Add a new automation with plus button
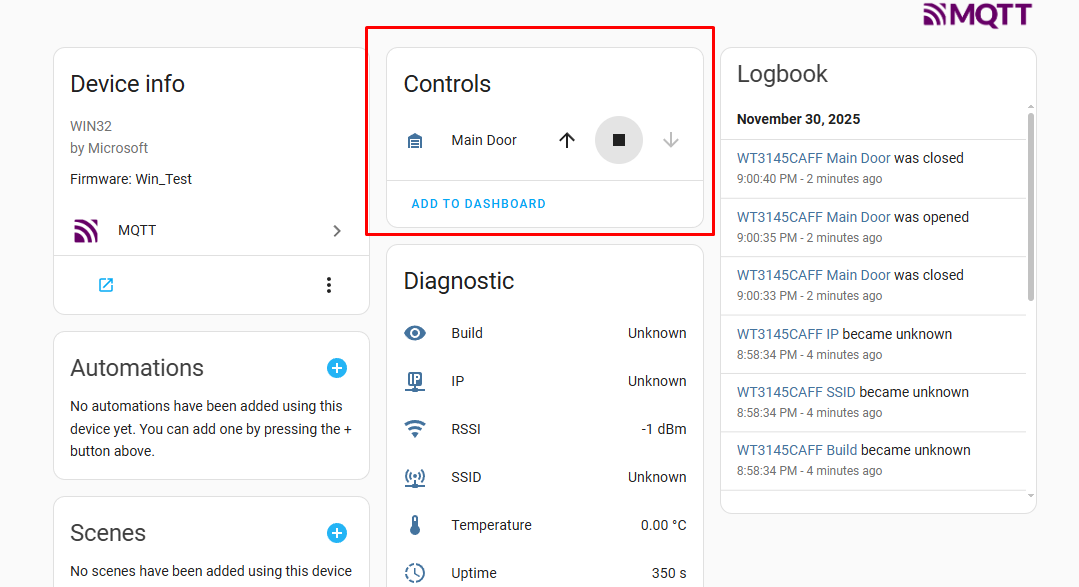Image resolution: width=1079 pixels, height=587 pixels. (x=336, y=368)
